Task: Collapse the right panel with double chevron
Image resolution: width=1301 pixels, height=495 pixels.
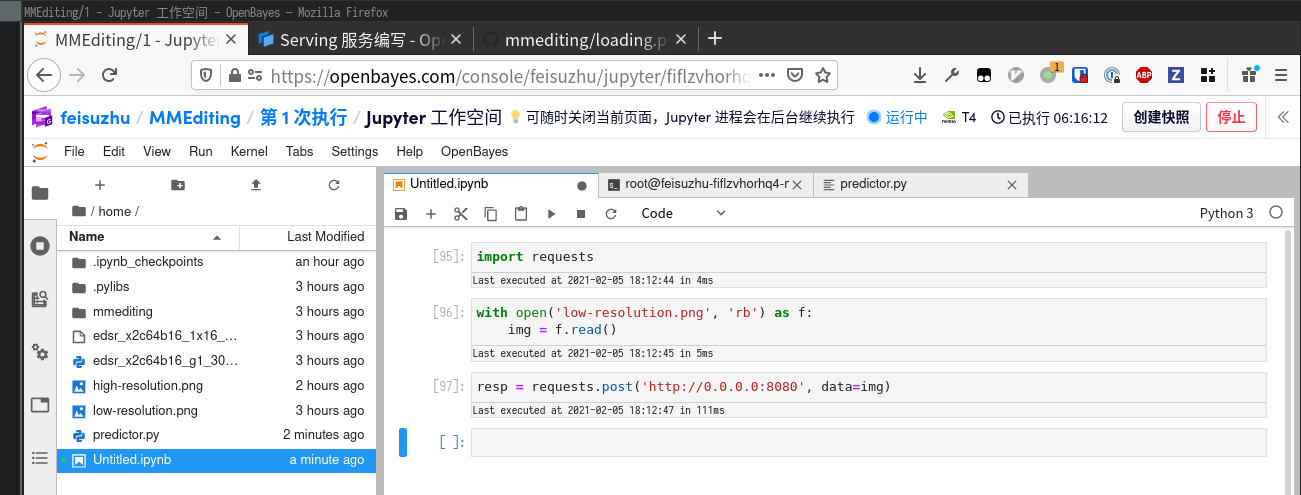Action: click(x=1284, y=117)
